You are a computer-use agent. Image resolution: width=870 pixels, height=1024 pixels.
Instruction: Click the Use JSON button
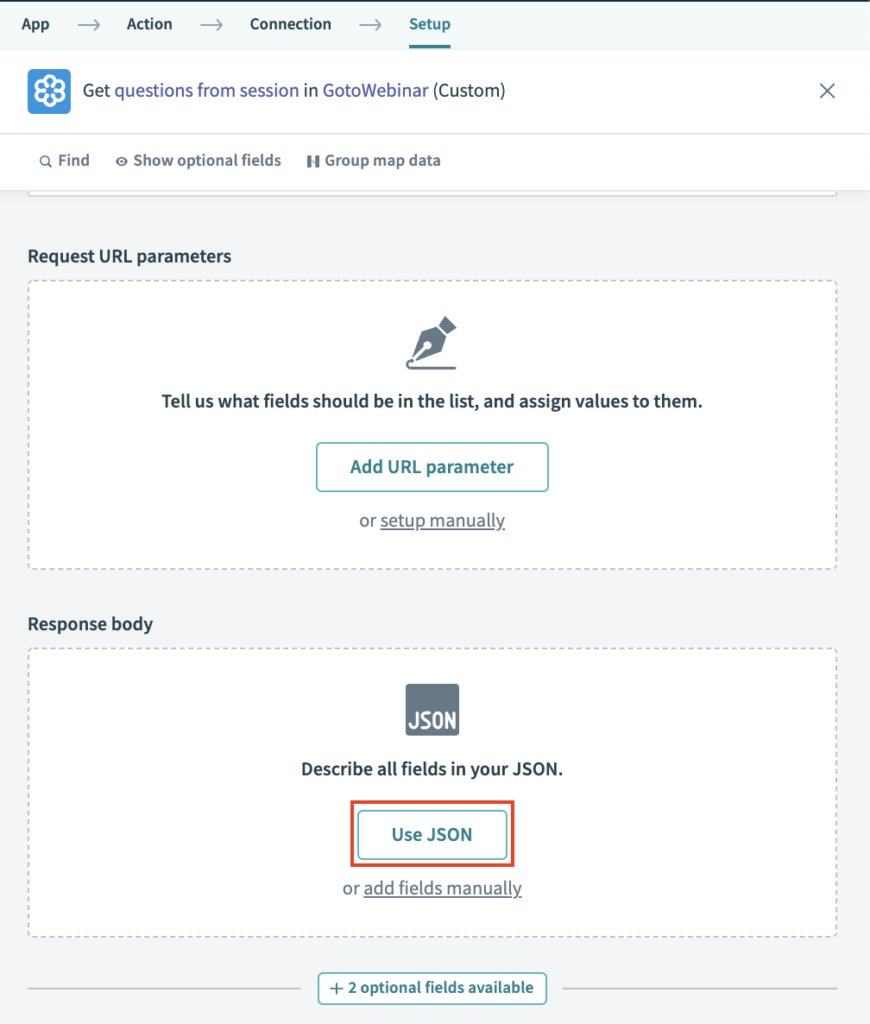[x=432, y=835]
